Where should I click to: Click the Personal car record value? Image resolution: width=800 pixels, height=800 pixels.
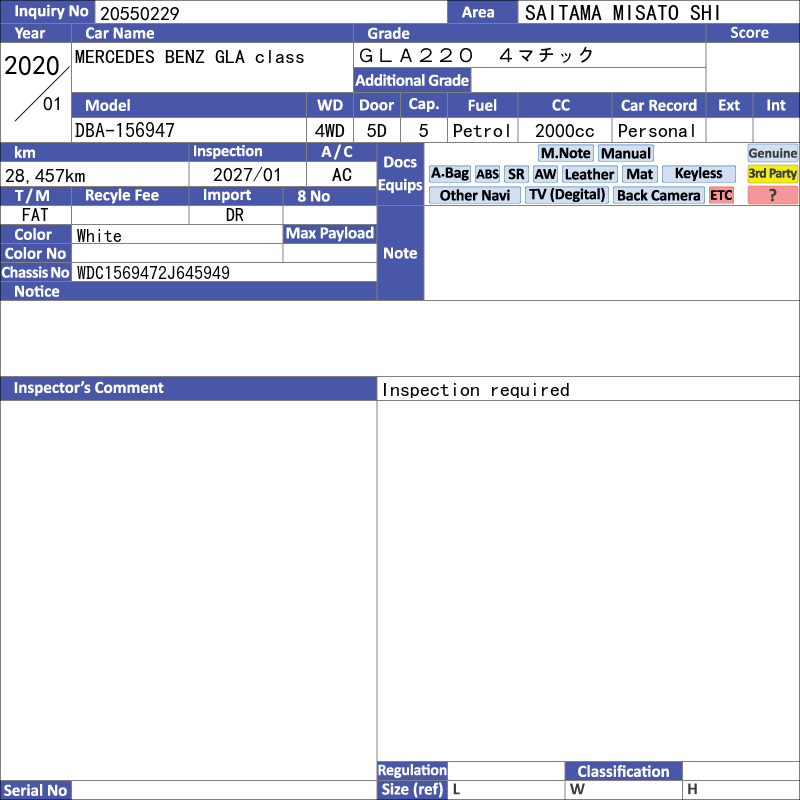click(657, 131)
